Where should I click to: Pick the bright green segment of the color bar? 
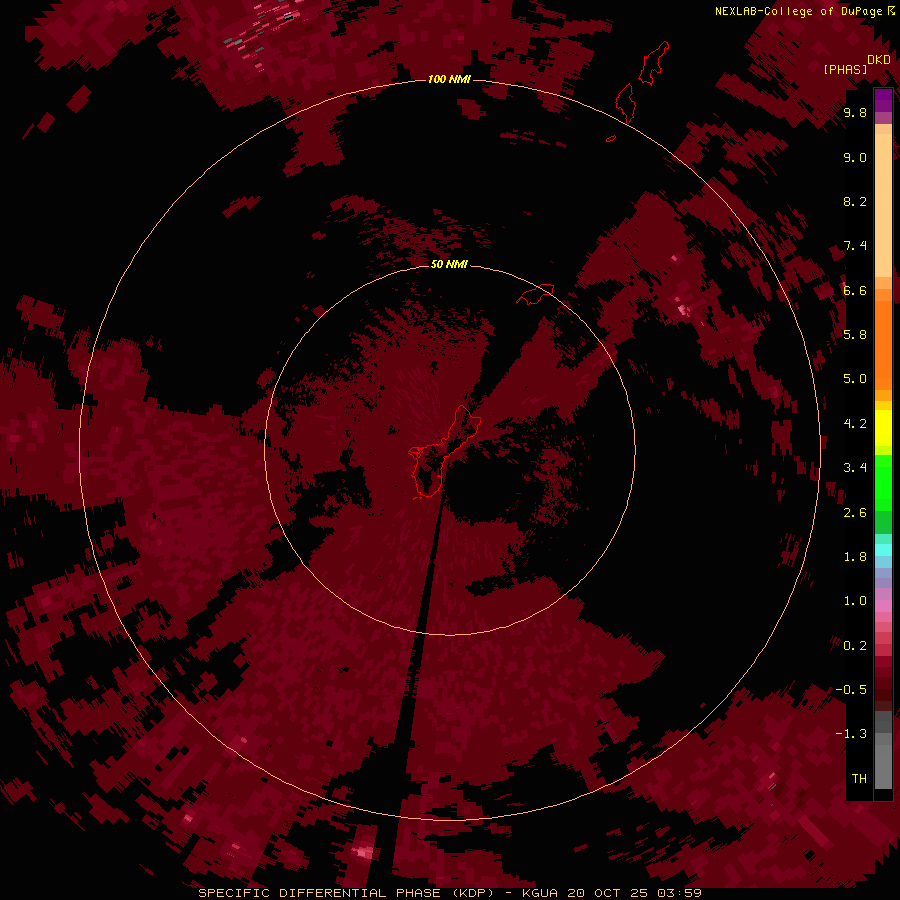coord(883,483)
